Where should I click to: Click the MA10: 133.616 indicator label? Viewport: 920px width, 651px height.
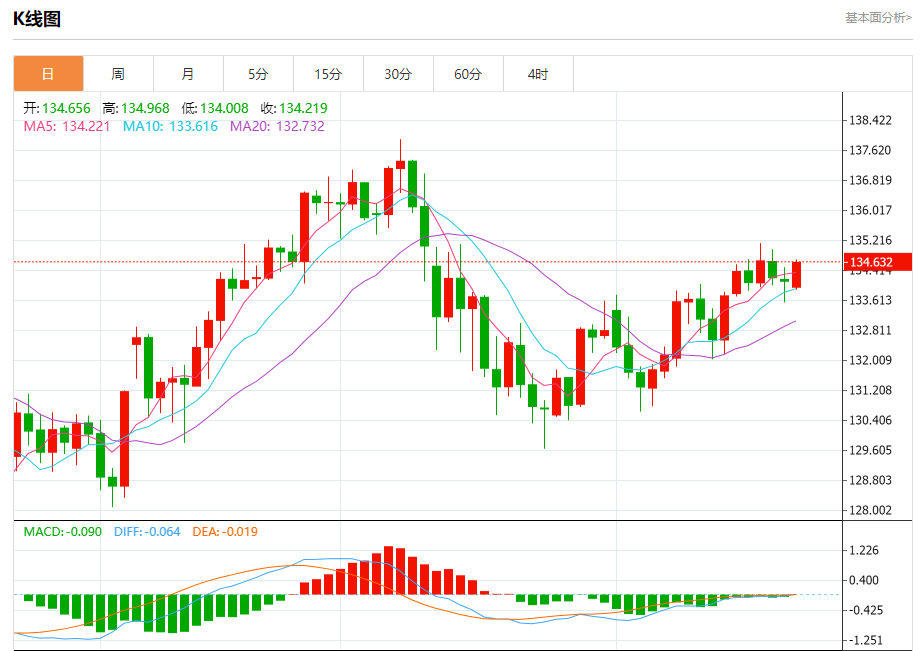170,126
